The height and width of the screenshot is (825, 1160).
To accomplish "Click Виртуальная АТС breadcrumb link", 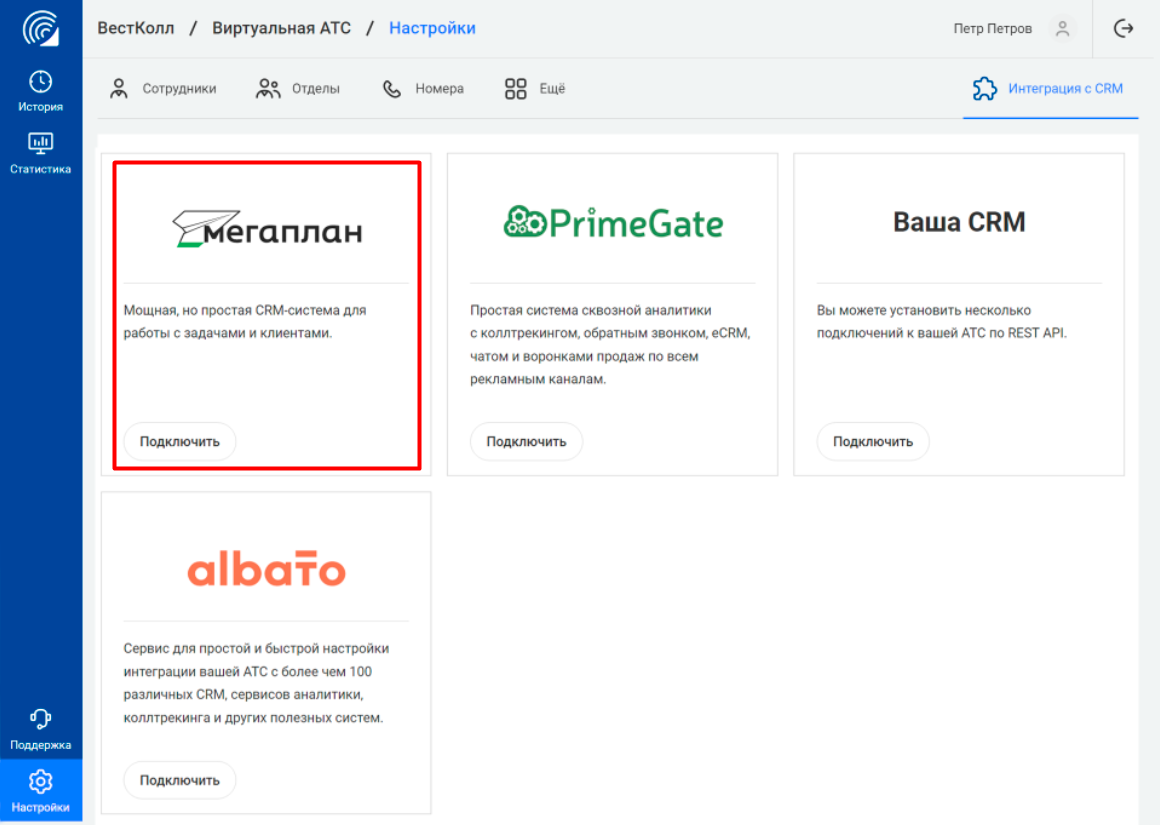I will [x=281, y=28].
